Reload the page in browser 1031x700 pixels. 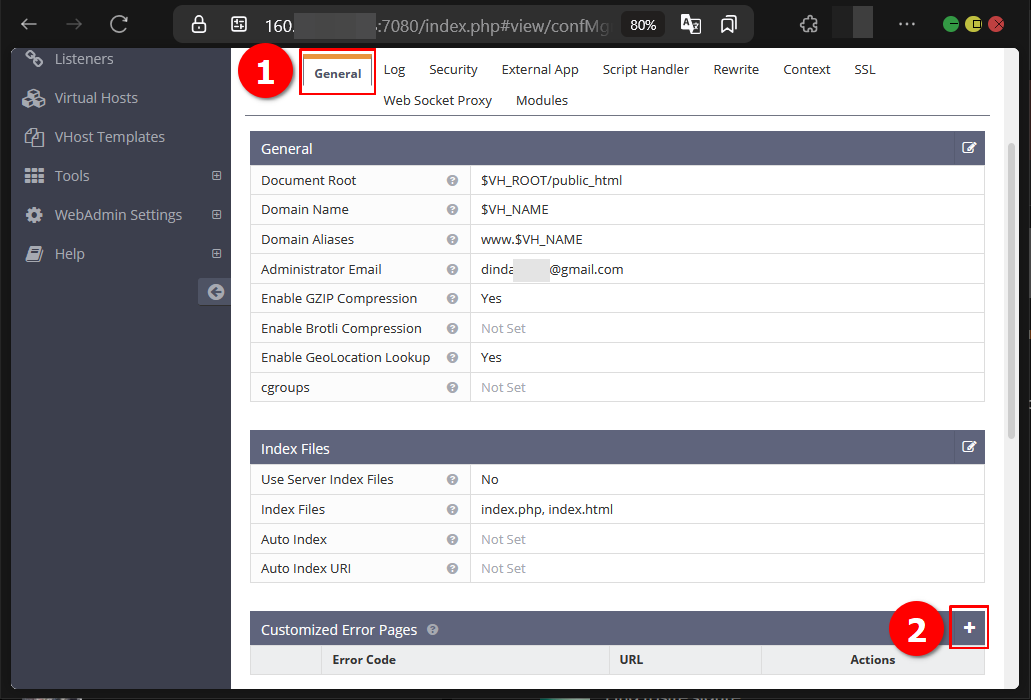(x=118, y=24)
